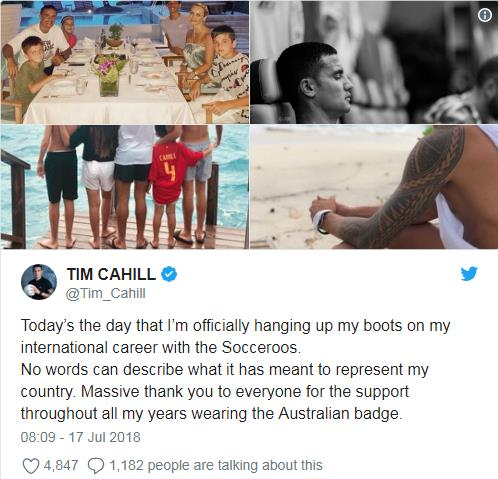Open the tattooed arm beach photo
Screen dimensions: 498x479
[374, 187]
